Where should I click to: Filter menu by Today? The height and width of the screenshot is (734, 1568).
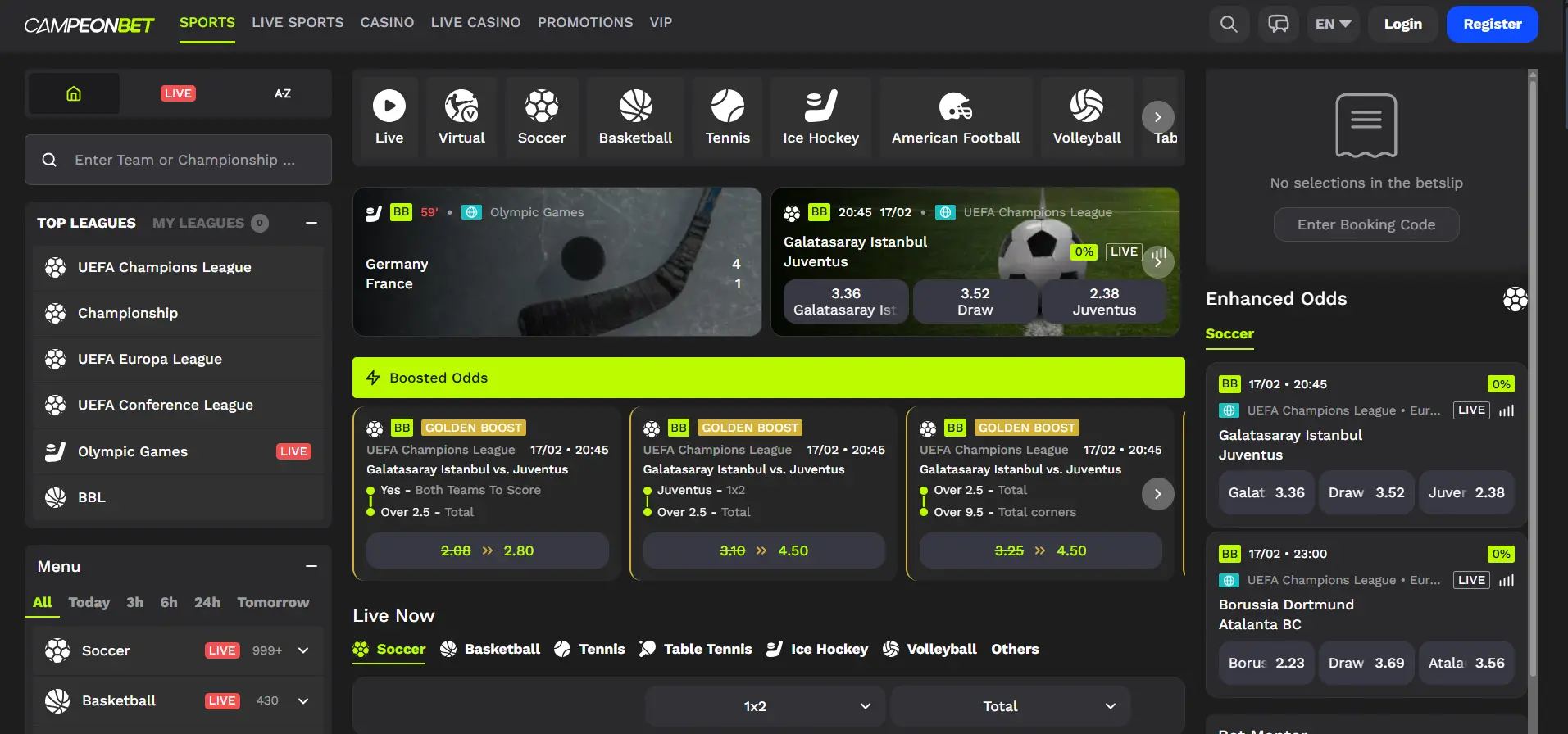pos(89,602)
